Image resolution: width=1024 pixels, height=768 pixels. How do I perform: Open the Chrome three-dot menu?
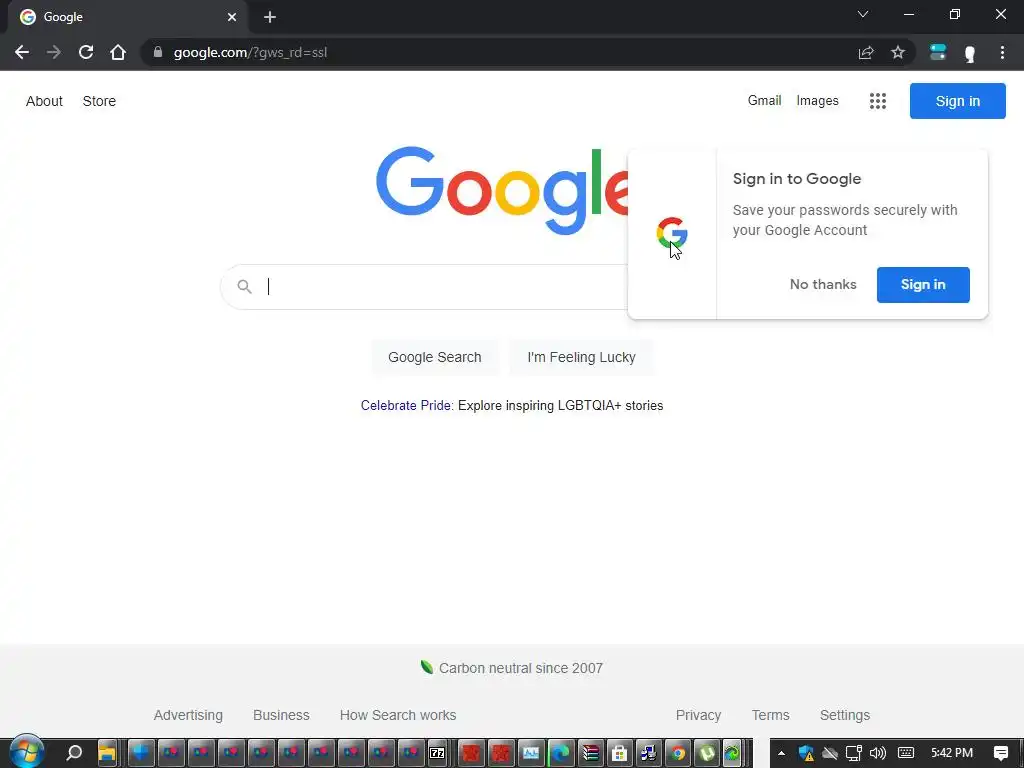(1002, 52)
